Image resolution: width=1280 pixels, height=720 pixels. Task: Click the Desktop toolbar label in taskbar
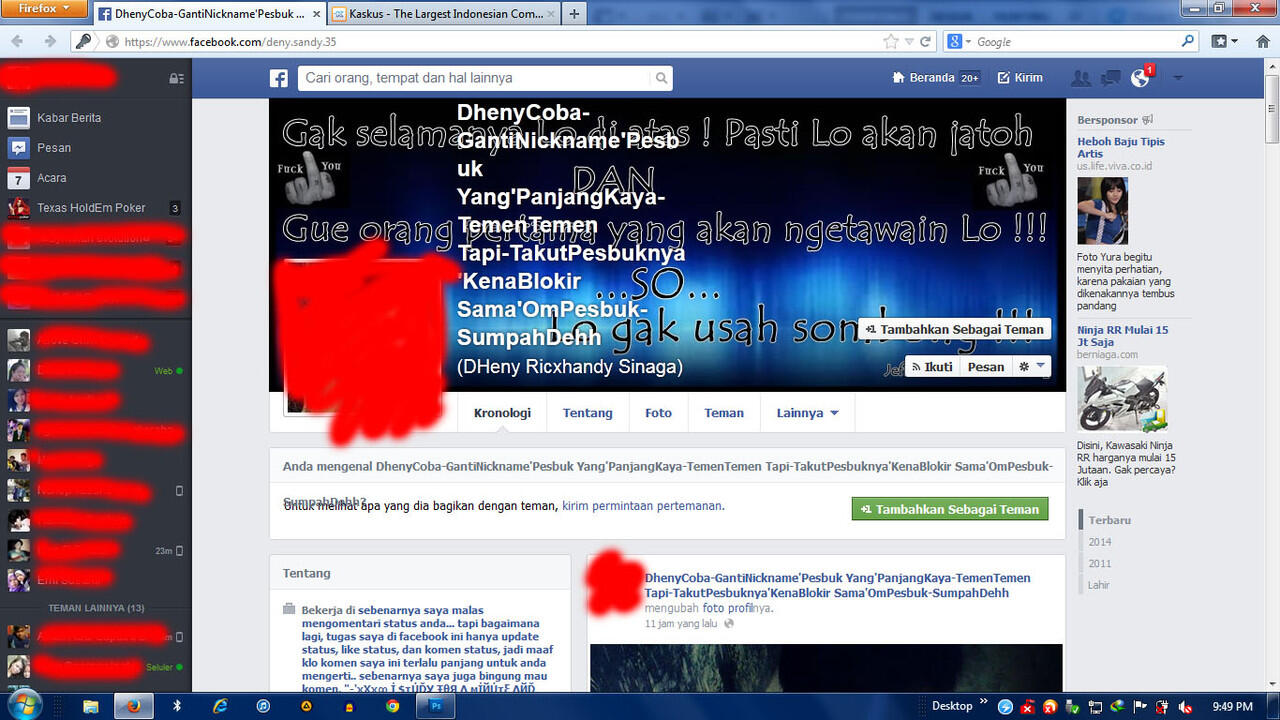(x=952, y=706)
